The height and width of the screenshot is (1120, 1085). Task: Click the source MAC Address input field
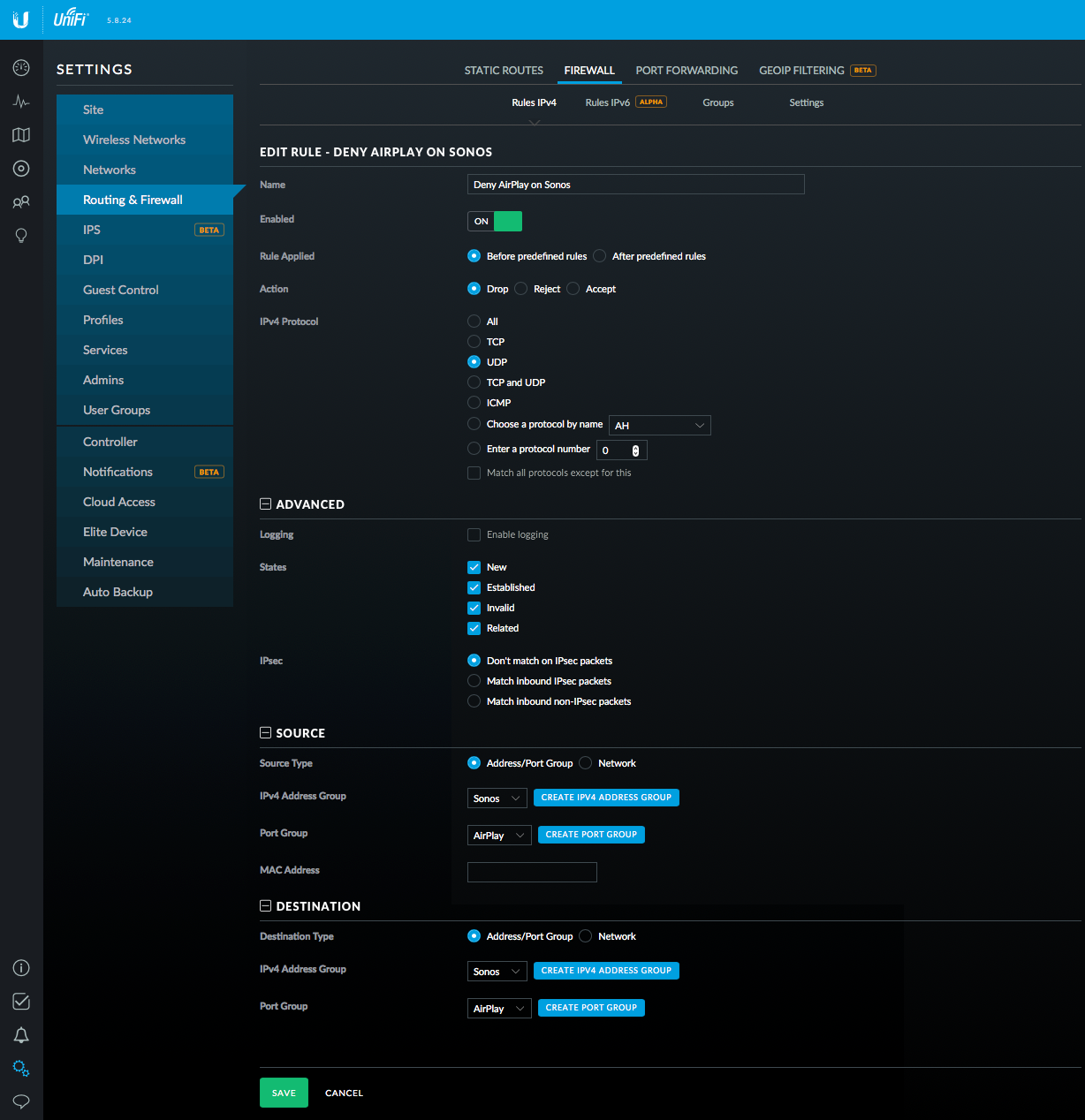pos(532,872)
